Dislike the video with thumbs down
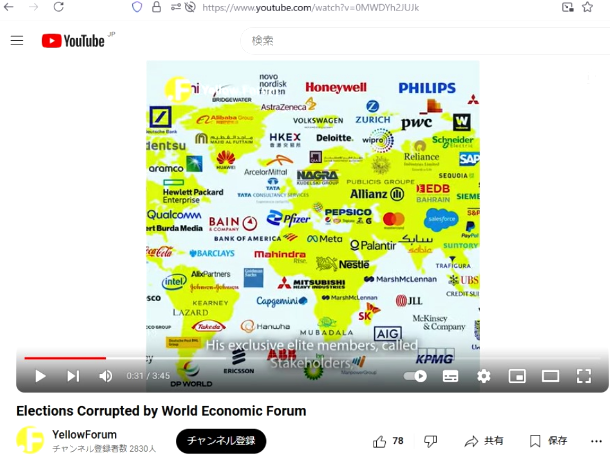Screen dimensions: 610x458 [430, 441]
